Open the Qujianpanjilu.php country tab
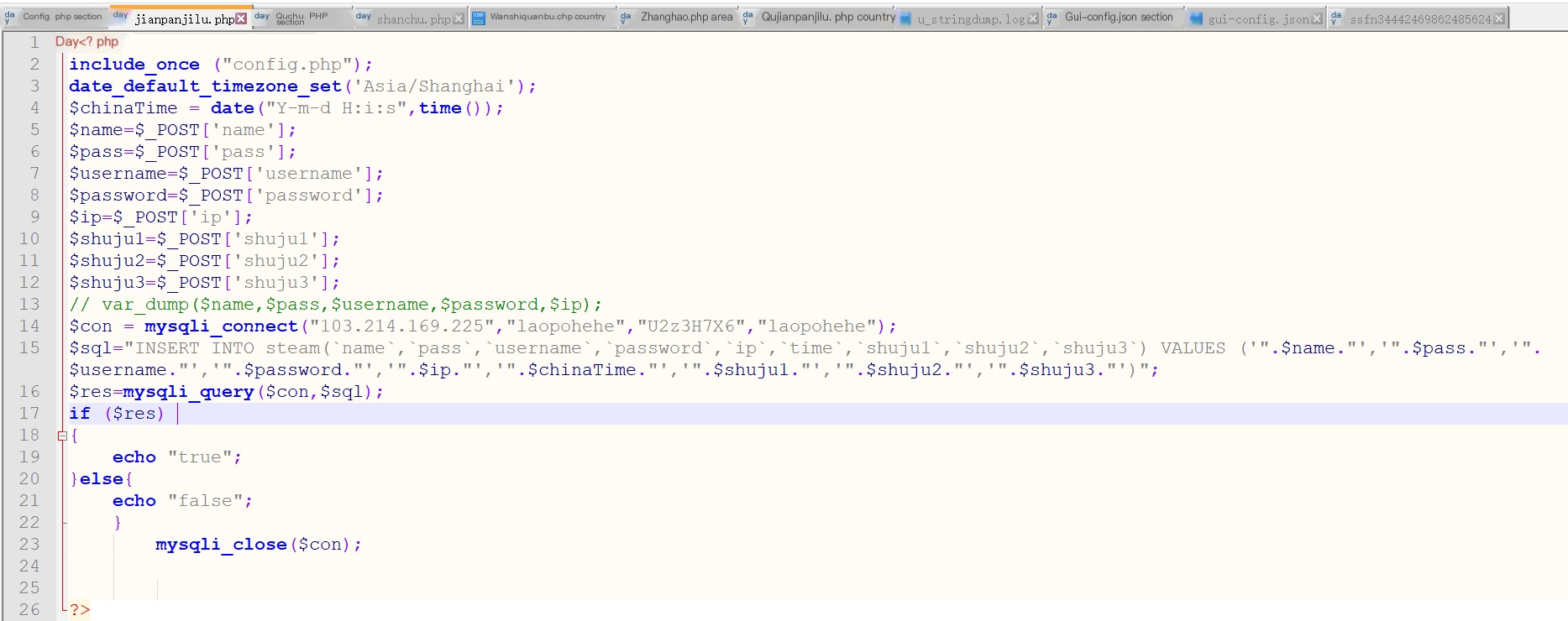The image size is (1568, 621). click(819, 18)
